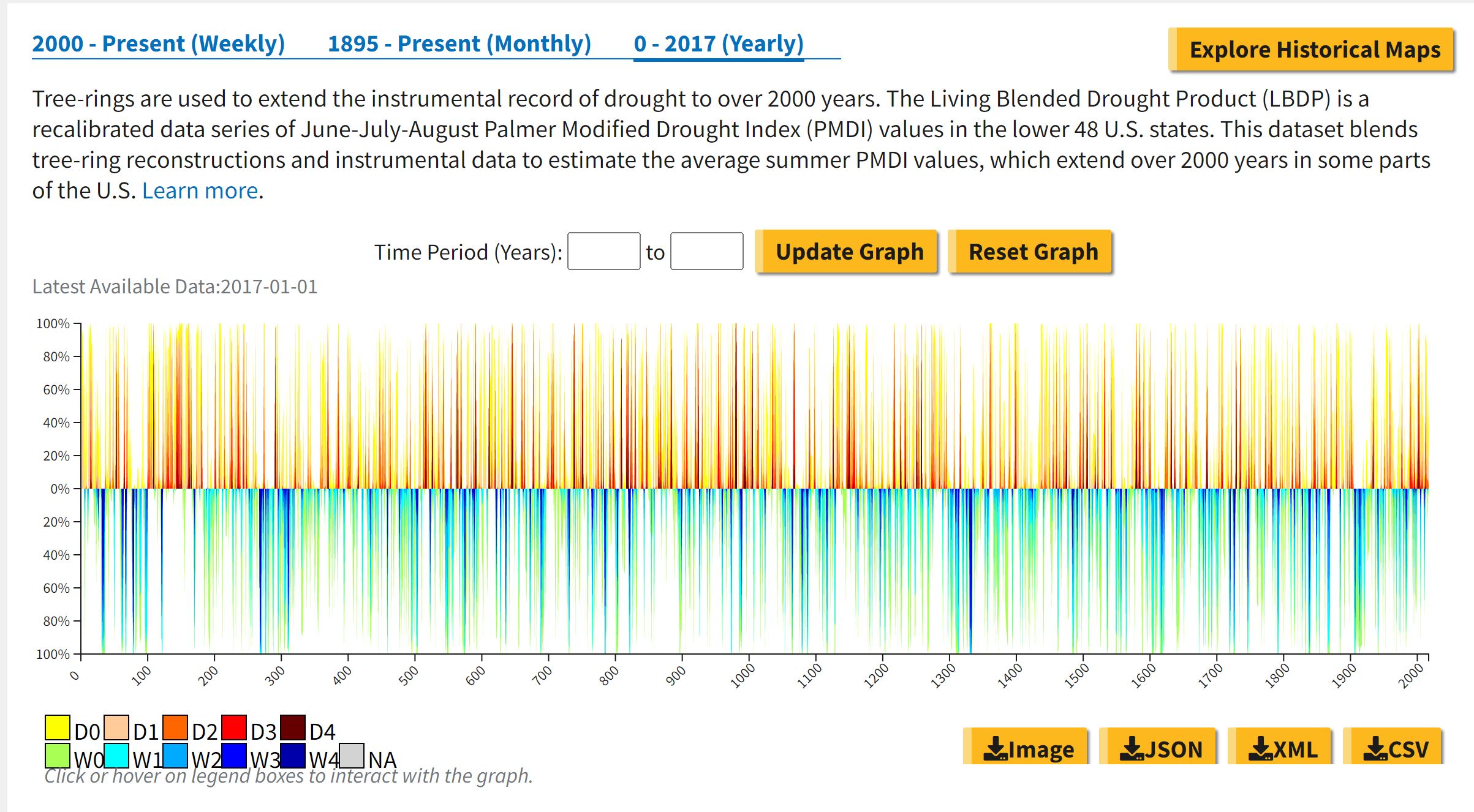Toggle the W1 cyan legend box

click(x=116, y=756)
